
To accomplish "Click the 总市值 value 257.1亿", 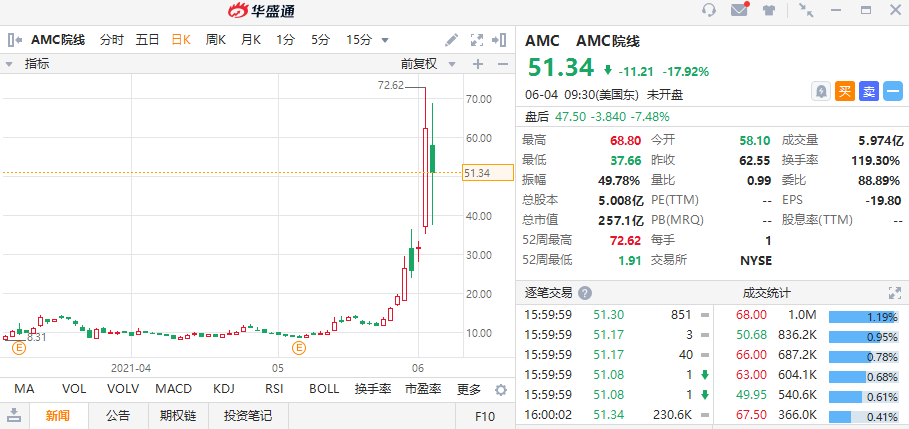I will pos(621,221).
